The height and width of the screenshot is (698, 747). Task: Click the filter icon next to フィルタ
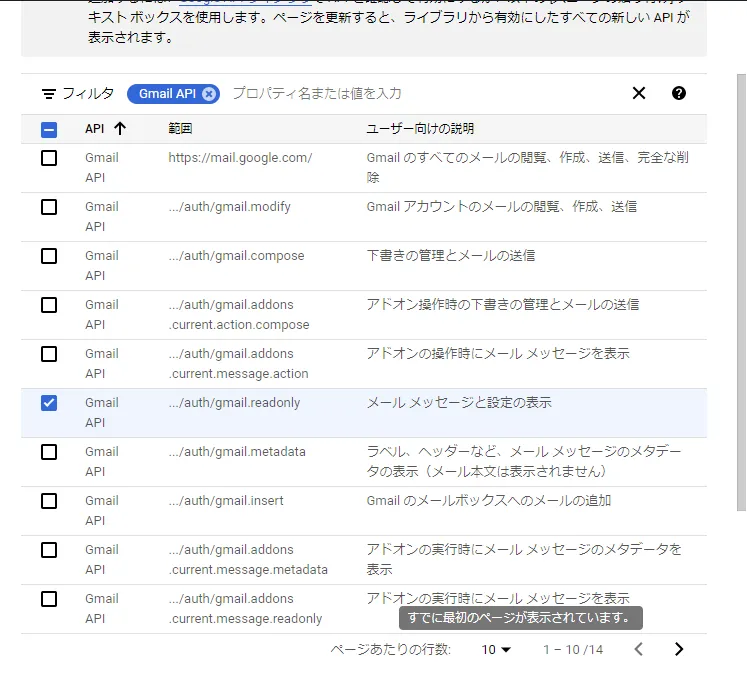[49, 93]
